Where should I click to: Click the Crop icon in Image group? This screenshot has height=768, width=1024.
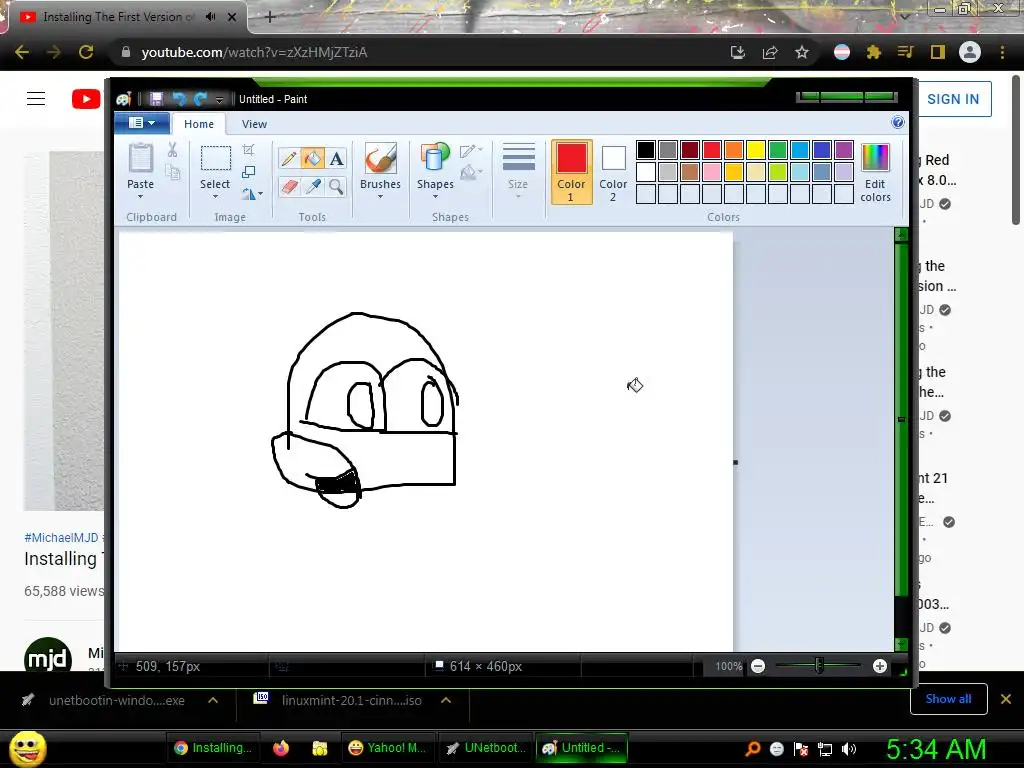(x=248, y=150)
